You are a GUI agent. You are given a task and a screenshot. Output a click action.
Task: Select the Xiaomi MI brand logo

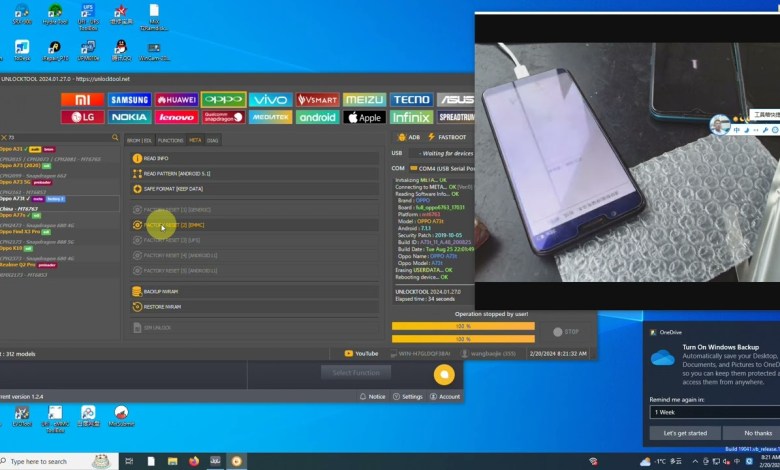click(83, 100)
